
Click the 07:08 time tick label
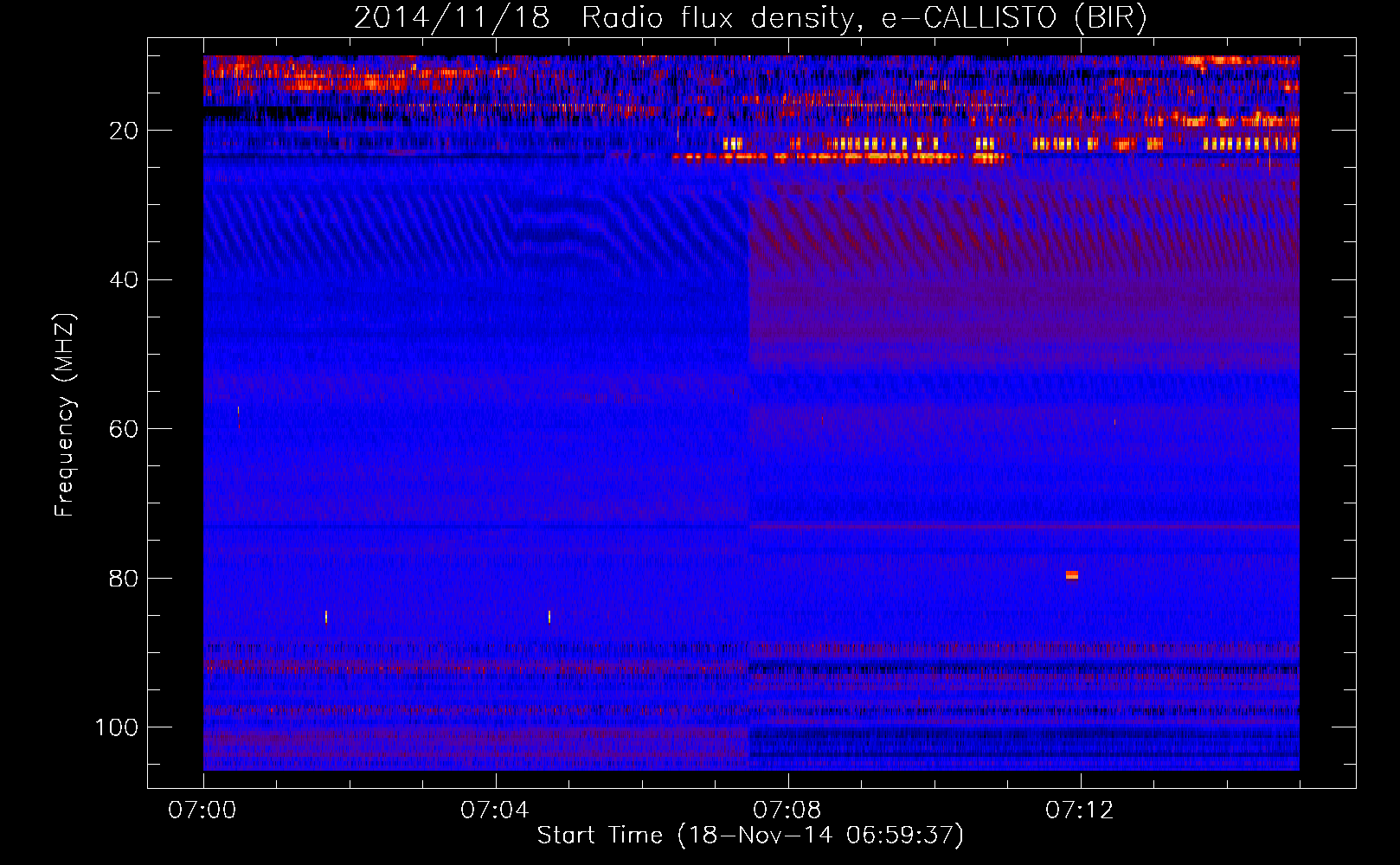[x=787, y=811]
